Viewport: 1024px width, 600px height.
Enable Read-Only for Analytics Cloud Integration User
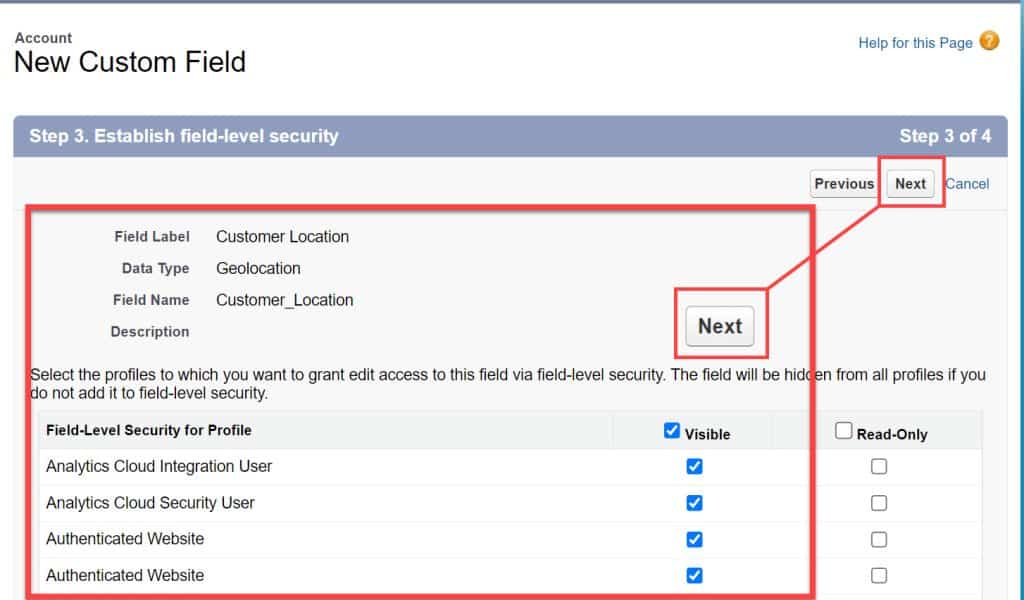pos(879,466)
